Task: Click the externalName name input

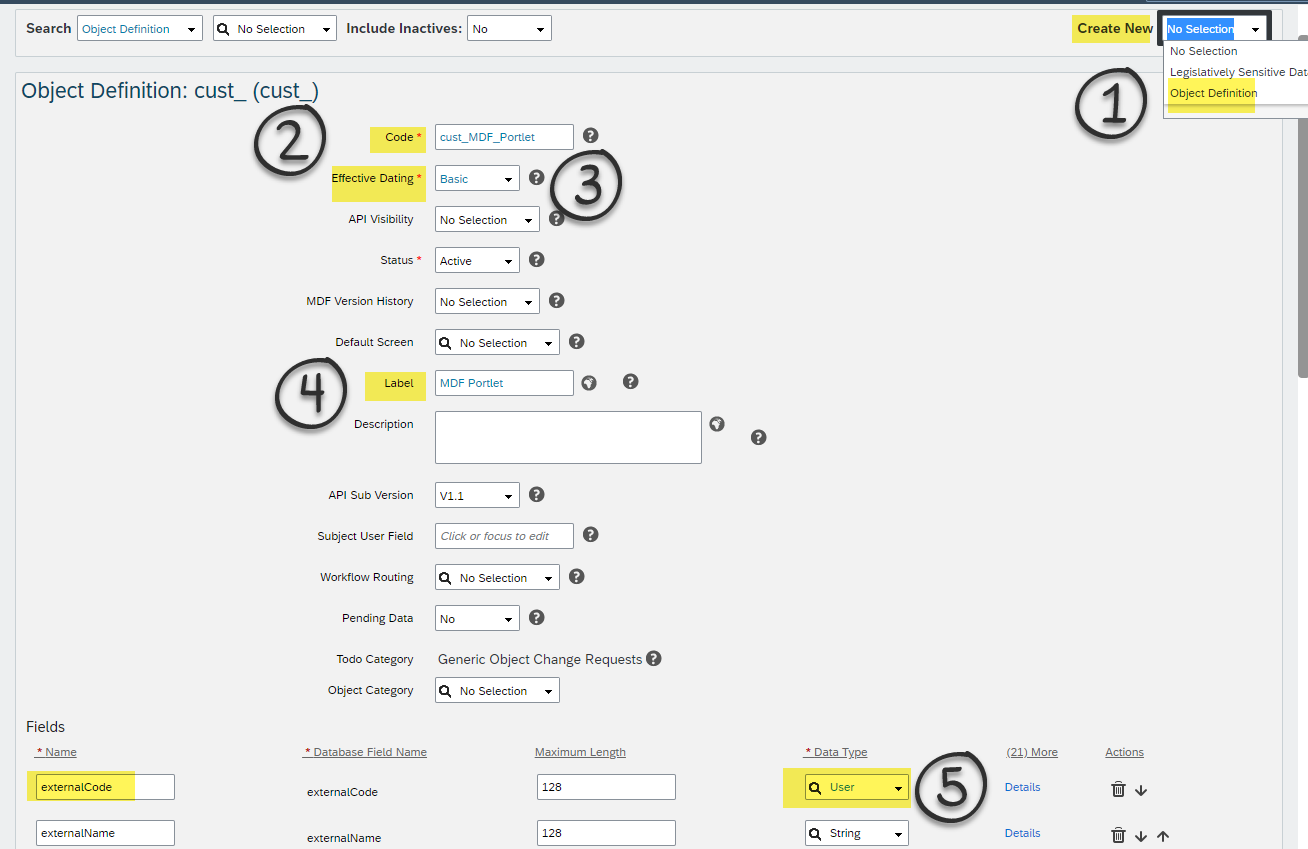Action: tap(105, 833)
